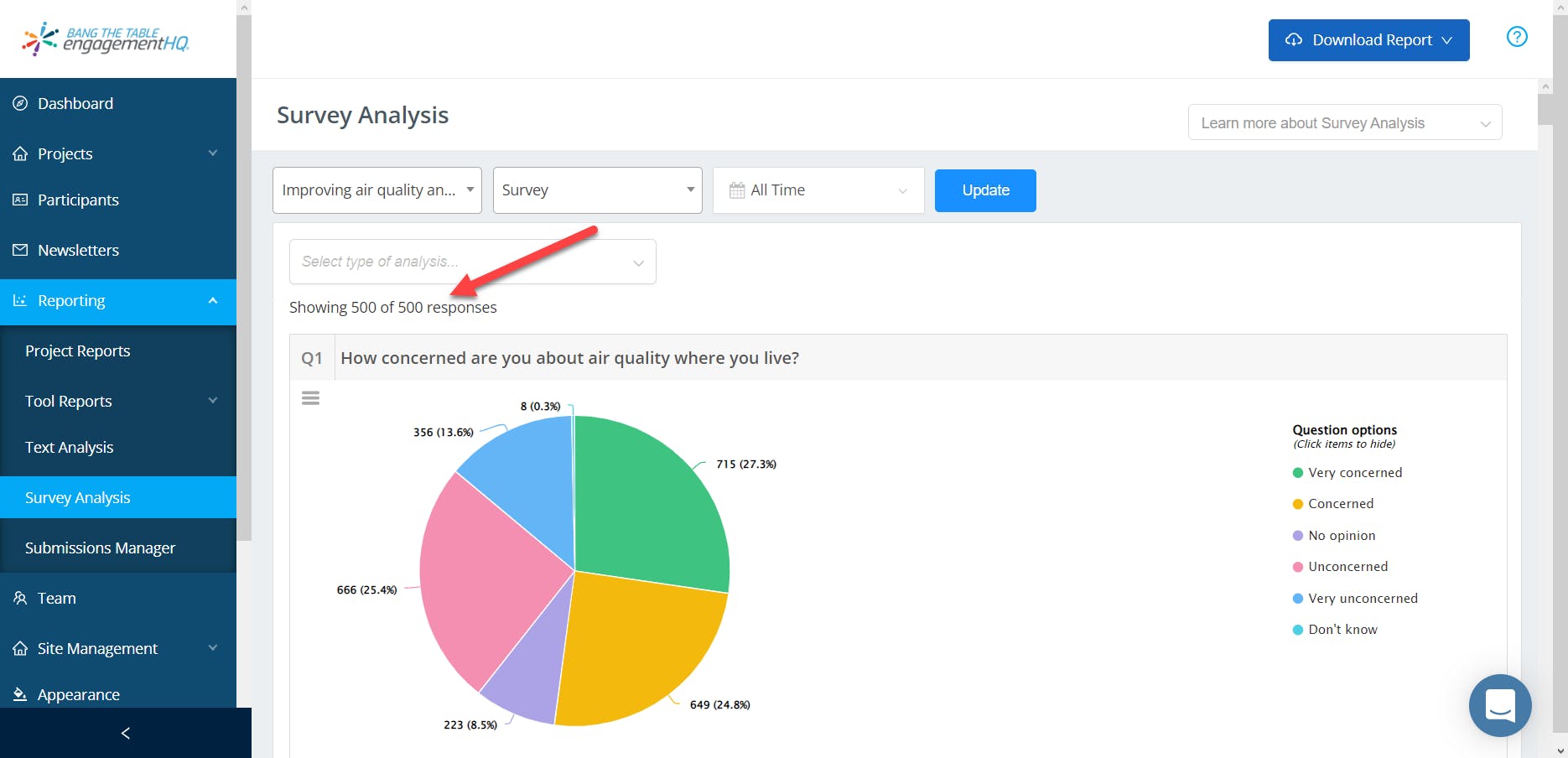The image size is (1568, 758).
Task: Hide 'Very concerned' in chart legend
Action: tap(1354, 473)
